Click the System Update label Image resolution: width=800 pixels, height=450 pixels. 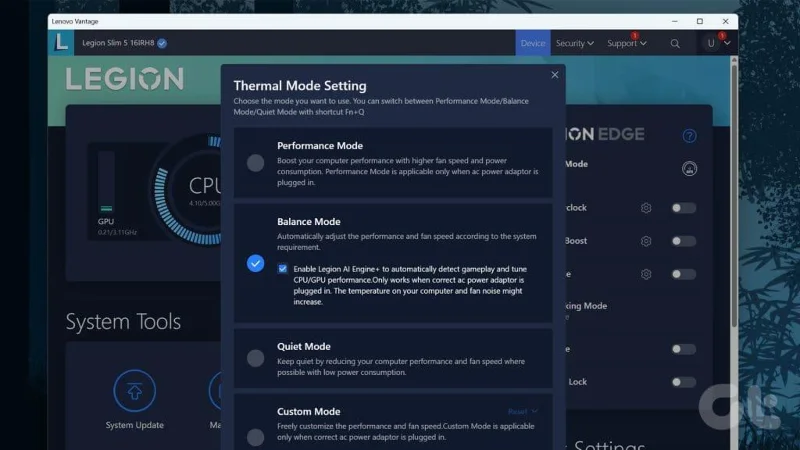click(135, 425)
